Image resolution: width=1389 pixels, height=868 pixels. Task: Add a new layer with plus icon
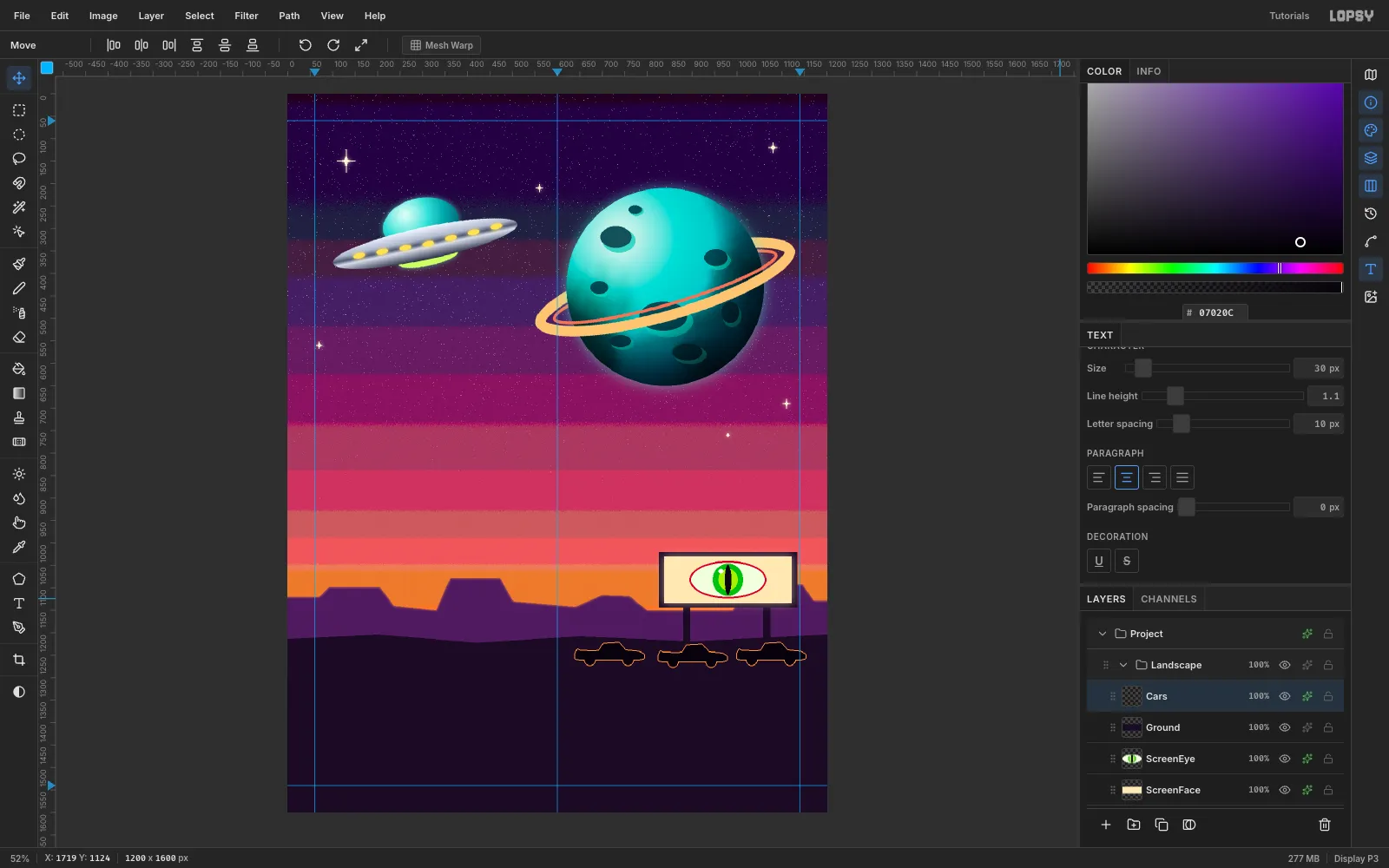point(1106,825)
